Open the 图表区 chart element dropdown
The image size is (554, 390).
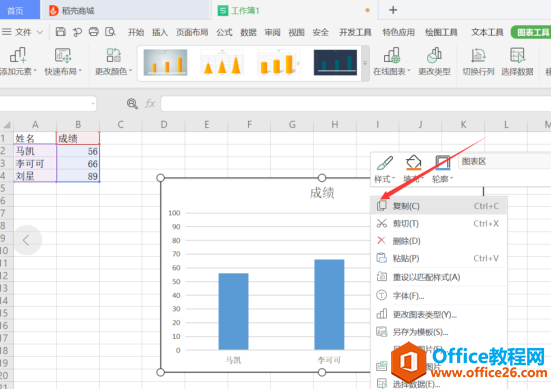(505, 162)
